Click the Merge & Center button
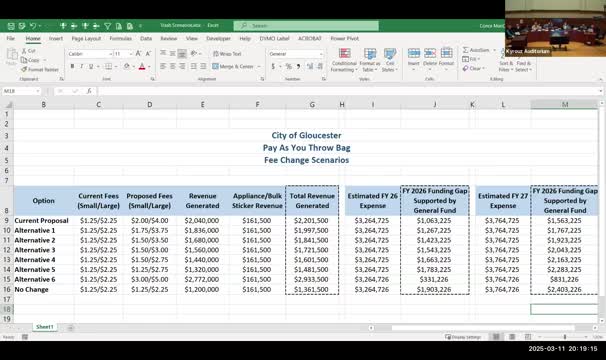This screenshot has width=606, height=360. tap(233, 67)
